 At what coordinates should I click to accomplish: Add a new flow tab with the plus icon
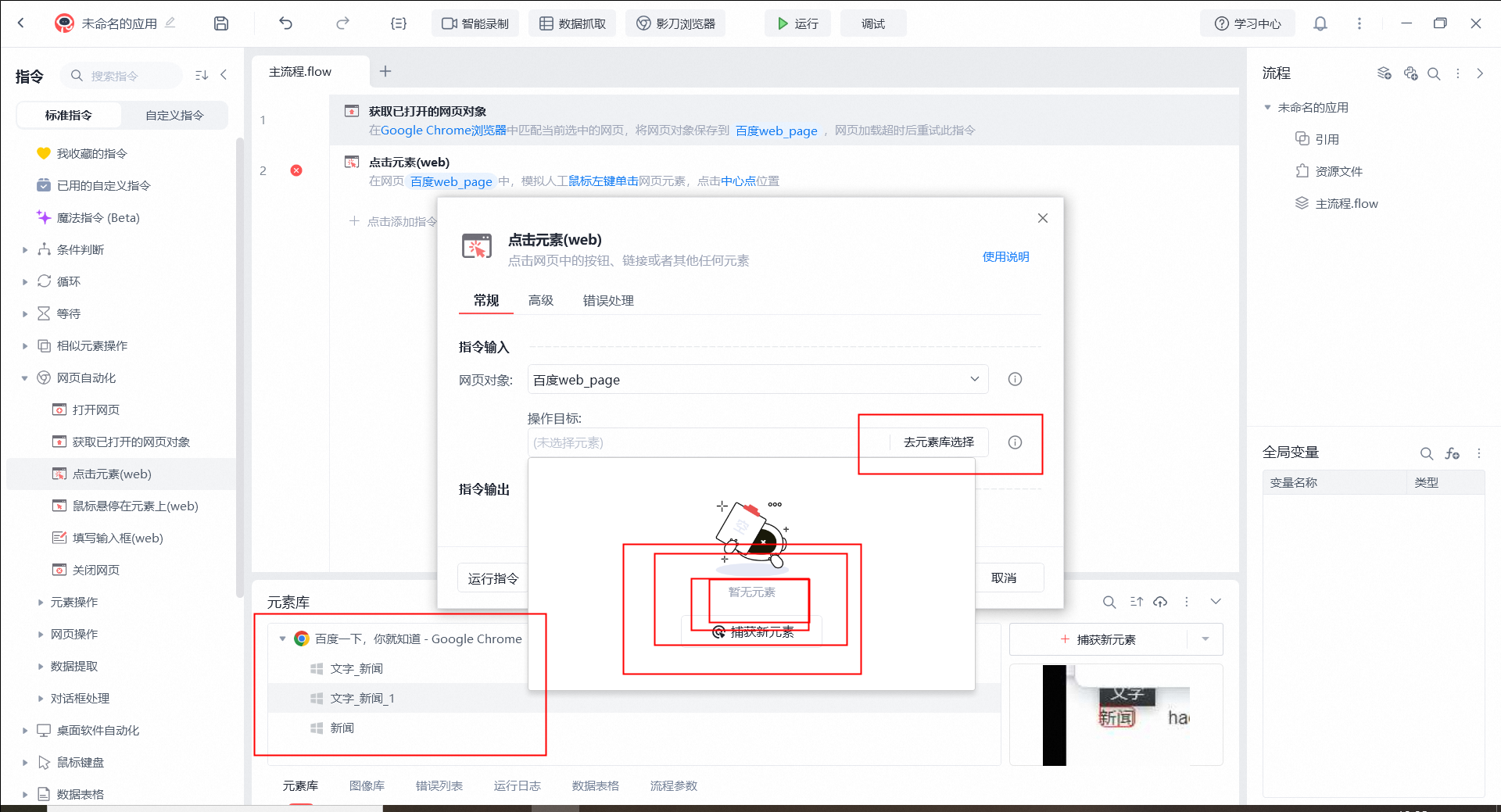(385, 71)
